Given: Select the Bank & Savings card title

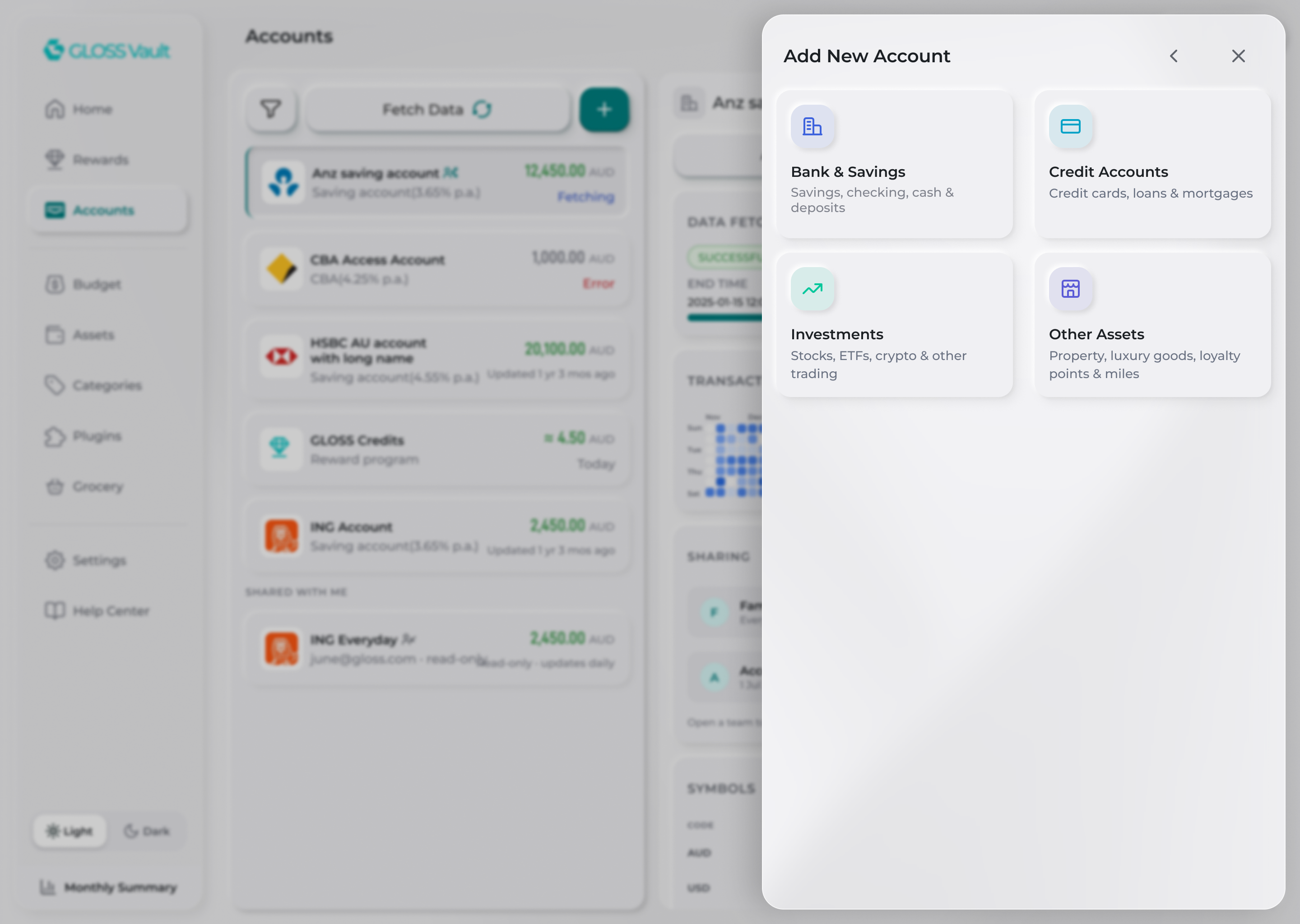Looking at the screenshot, I should tap(848, 172).
